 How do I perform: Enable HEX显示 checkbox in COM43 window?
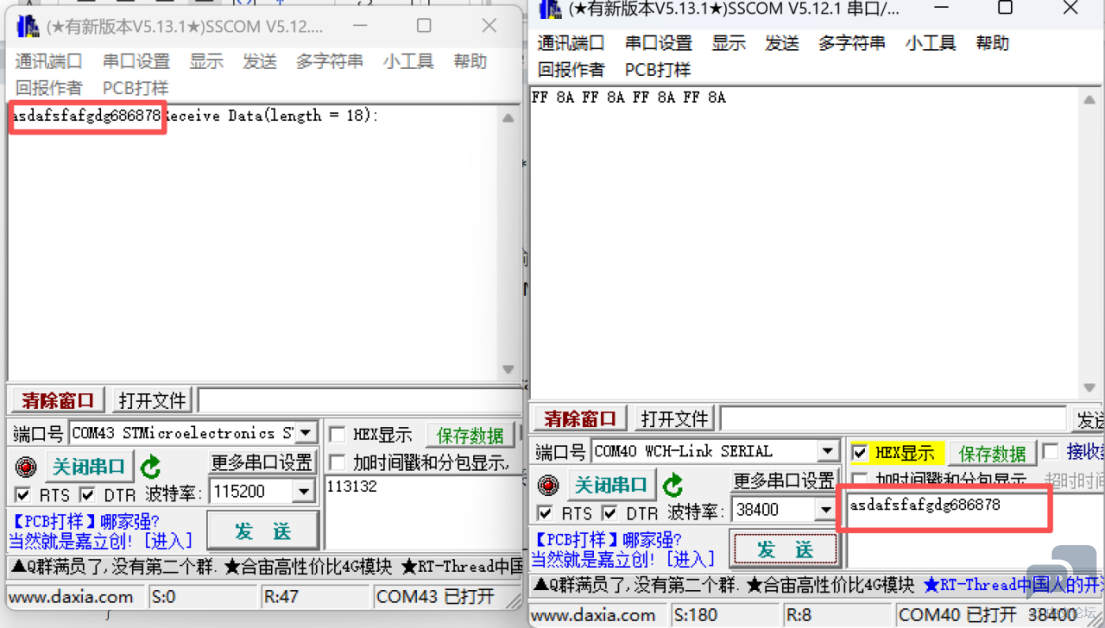[x=338, y=434]
